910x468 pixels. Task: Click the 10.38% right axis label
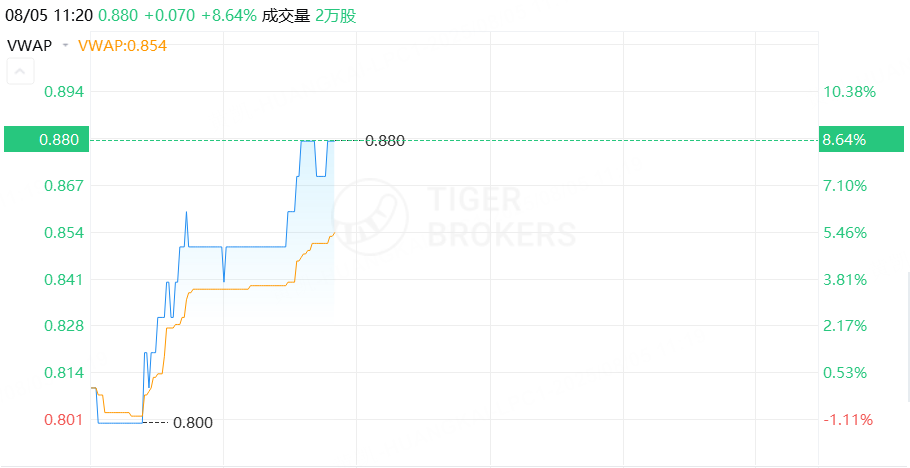point(849,91)
